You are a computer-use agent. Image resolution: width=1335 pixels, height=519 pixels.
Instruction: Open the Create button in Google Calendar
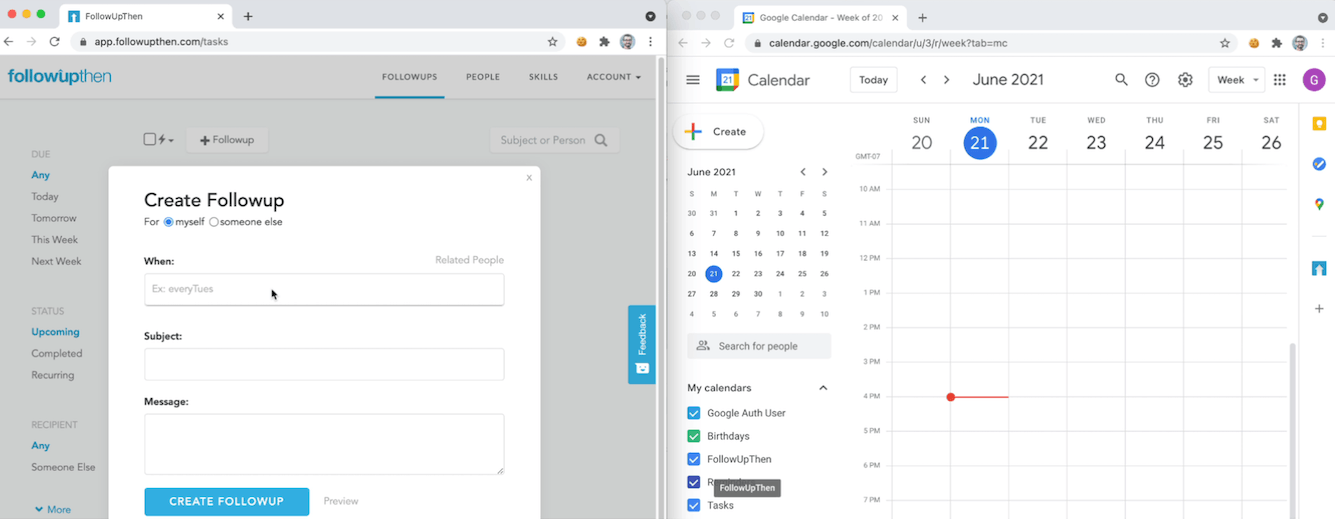click(717, 132)
